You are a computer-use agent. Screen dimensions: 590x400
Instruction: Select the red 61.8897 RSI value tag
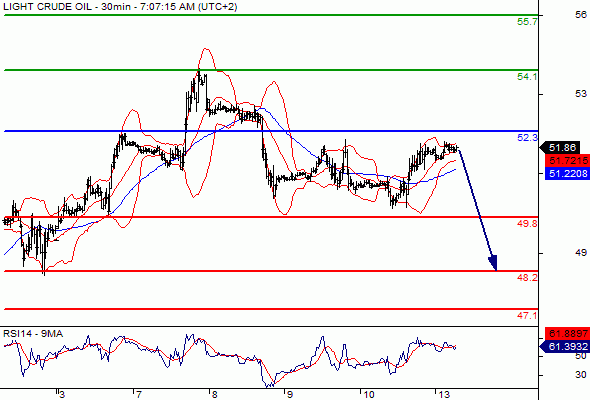click(567, 333)
